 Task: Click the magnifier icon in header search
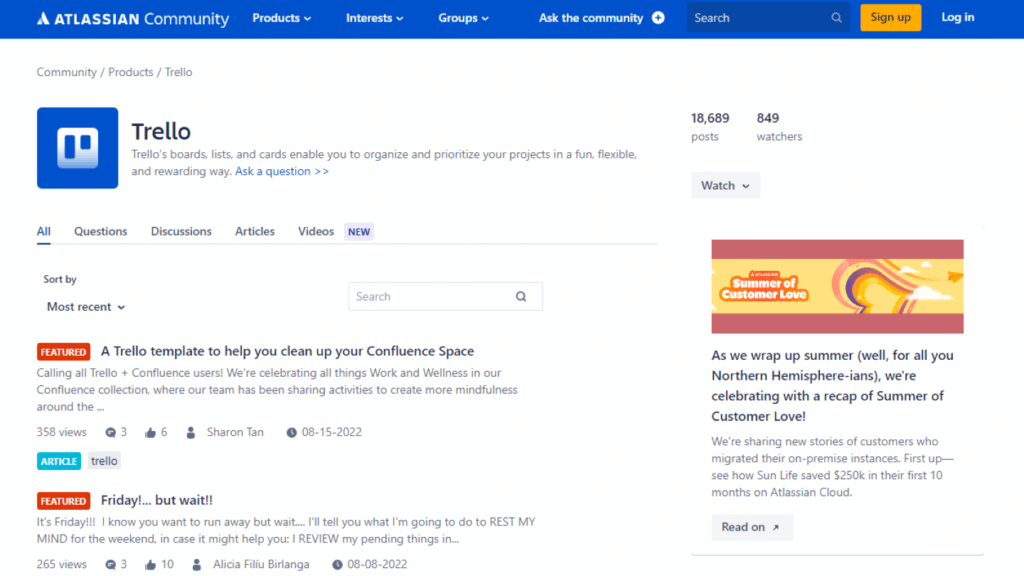point(836,17)
